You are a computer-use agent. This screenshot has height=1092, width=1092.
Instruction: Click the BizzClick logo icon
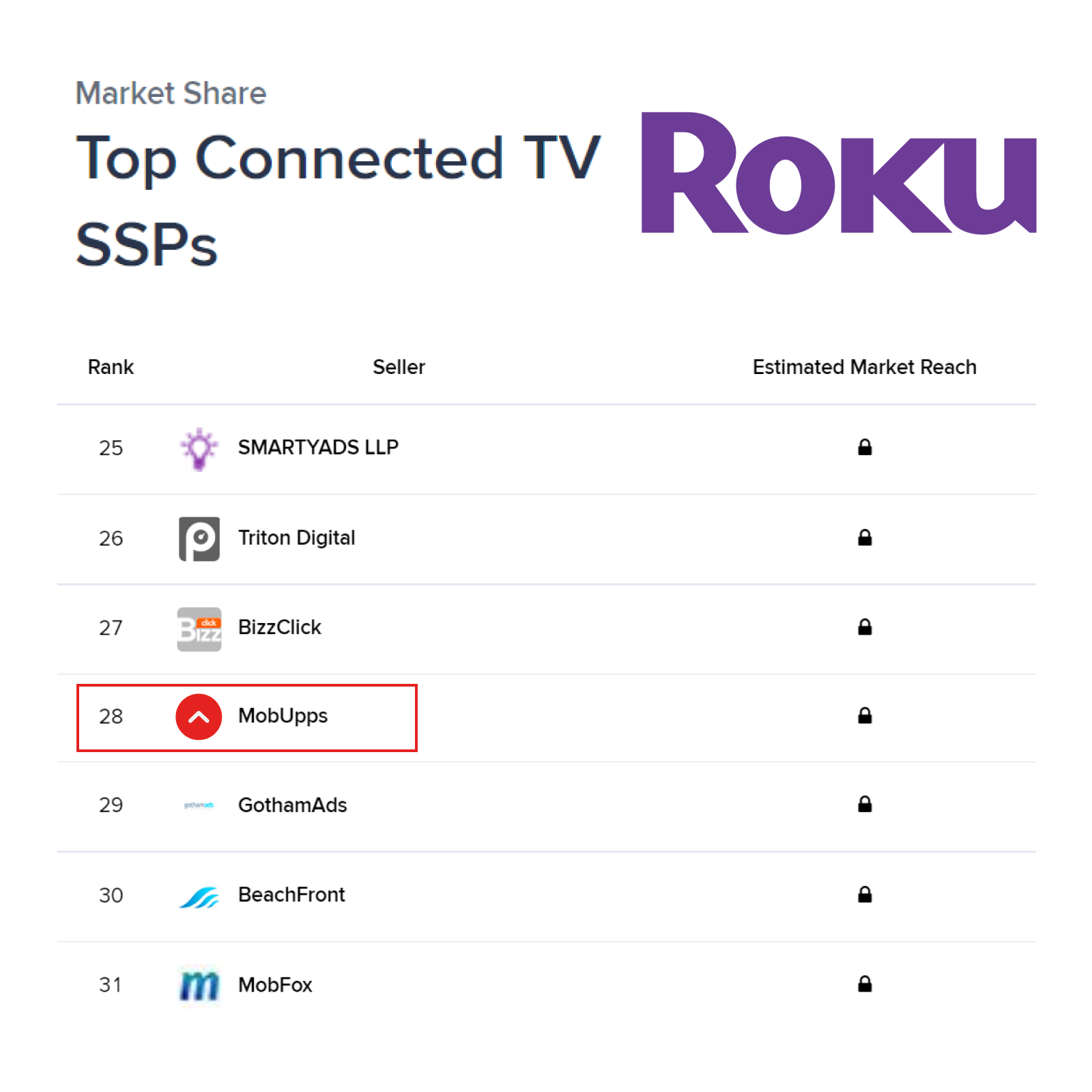[199, 629]
